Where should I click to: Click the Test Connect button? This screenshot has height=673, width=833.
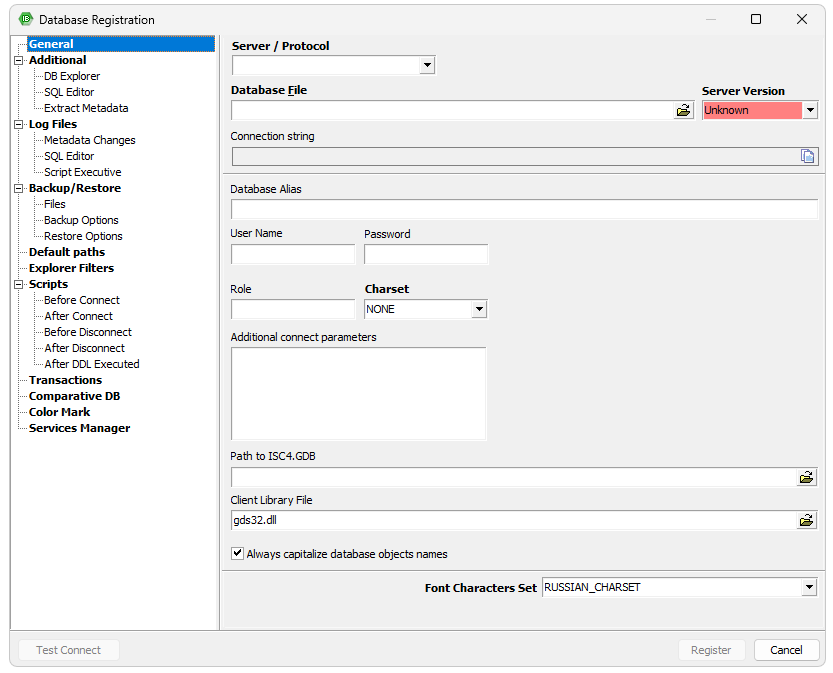coord(69,650)
